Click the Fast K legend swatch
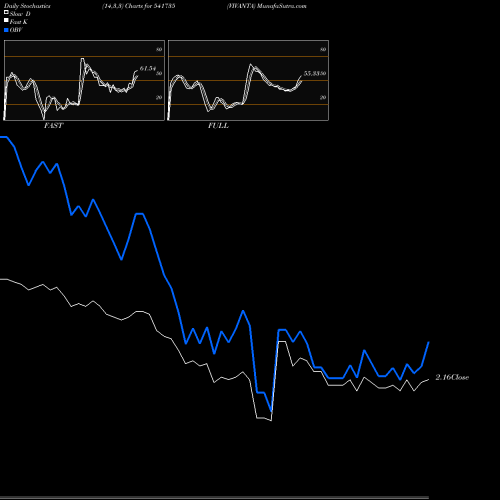 [6, 21]
